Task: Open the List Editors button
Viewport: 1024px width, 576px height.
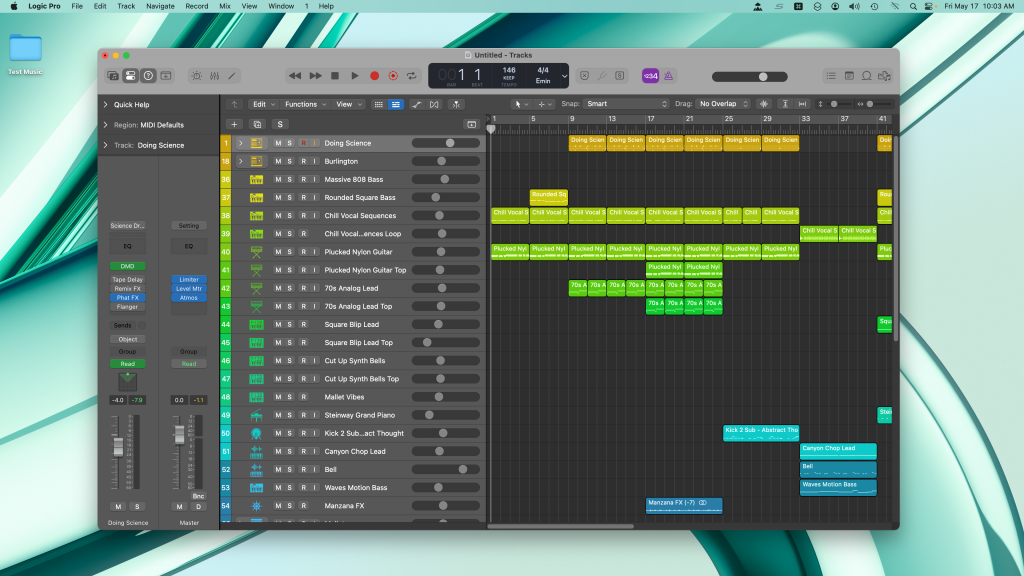Action: pos(831,76)
